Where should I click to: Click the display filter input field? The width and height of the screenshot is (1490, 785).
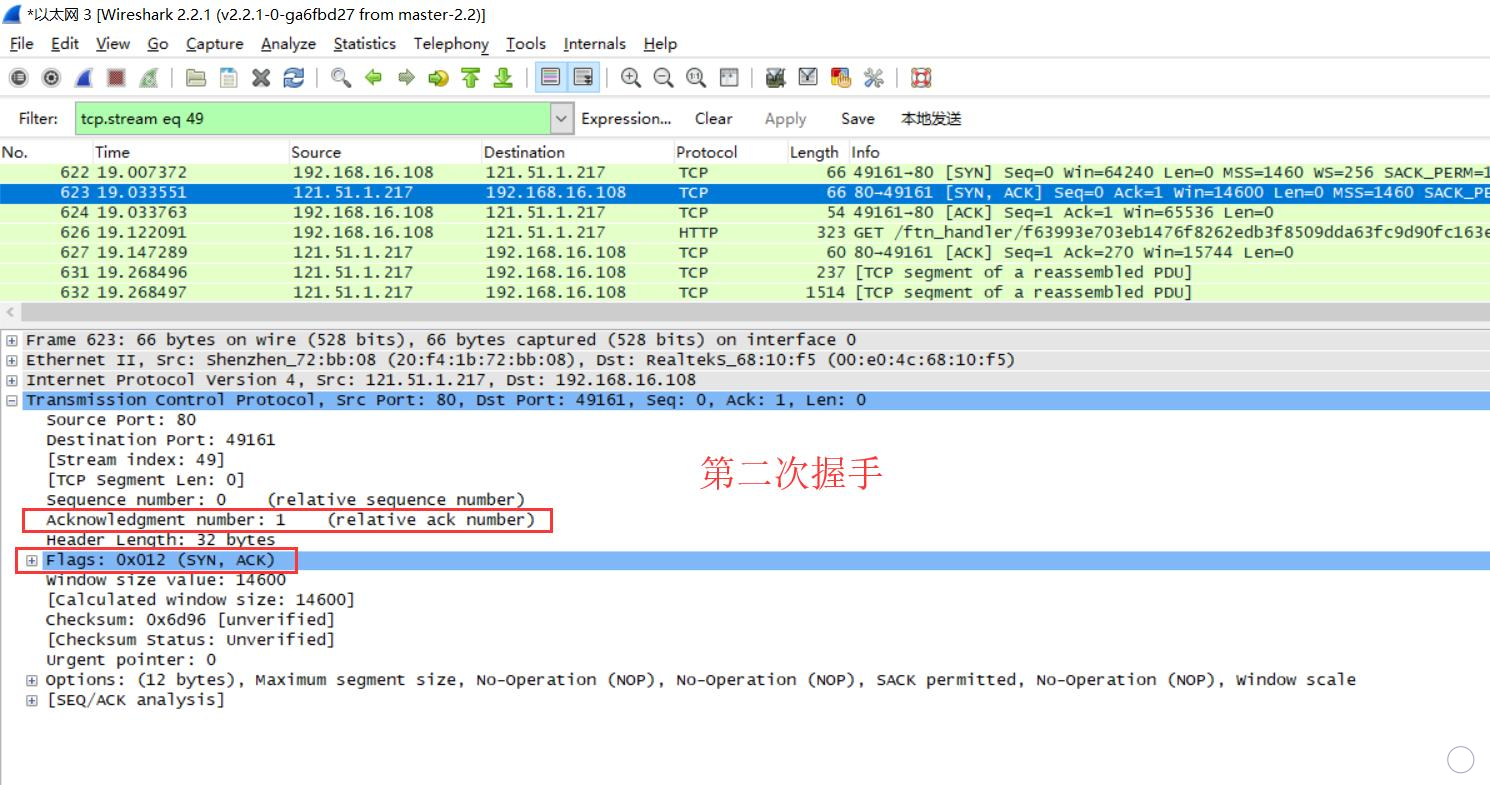tap(313, 118)
